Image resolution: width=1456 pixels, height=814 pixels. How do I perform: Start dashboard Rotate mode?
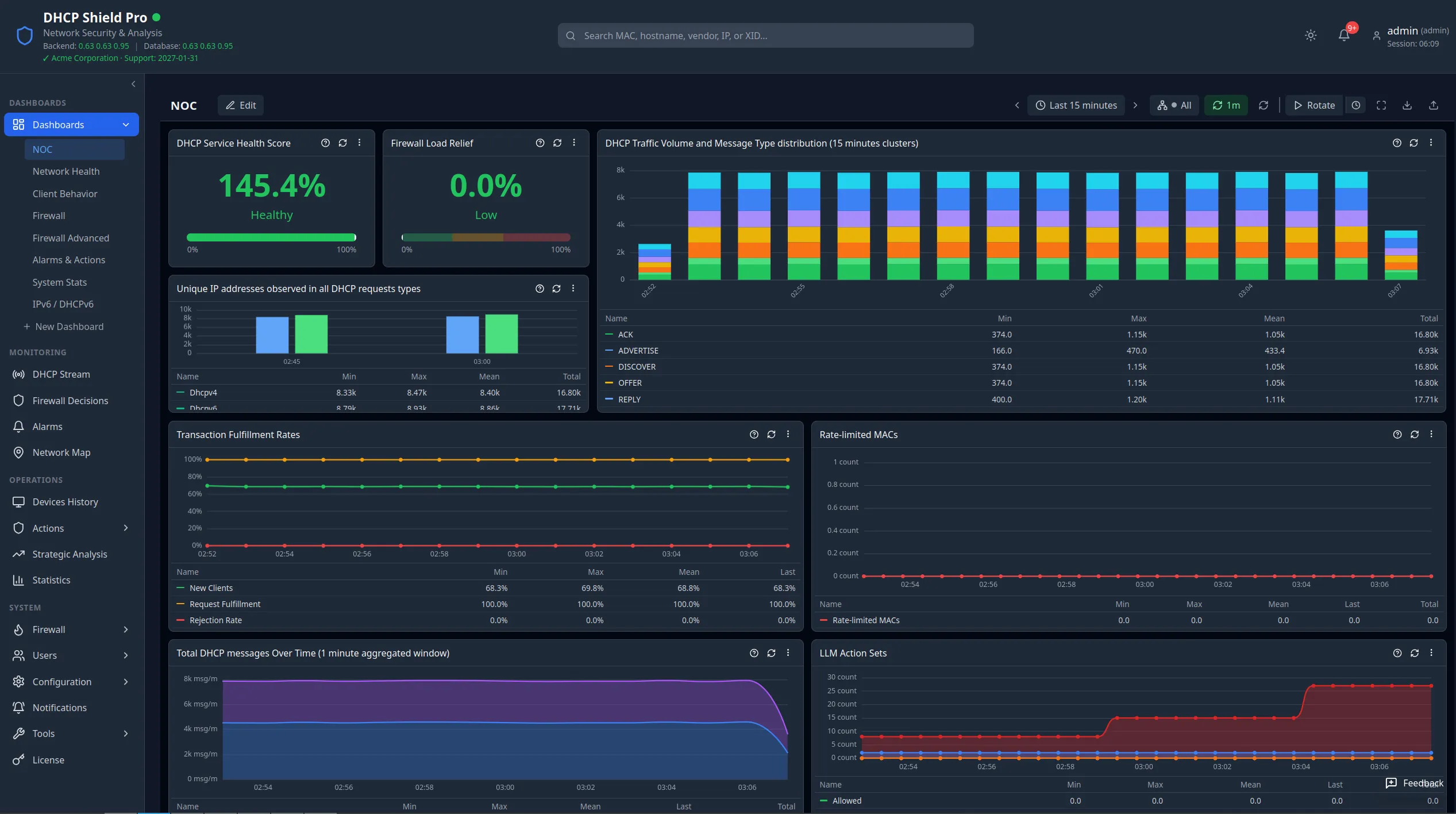[1314, 105]
